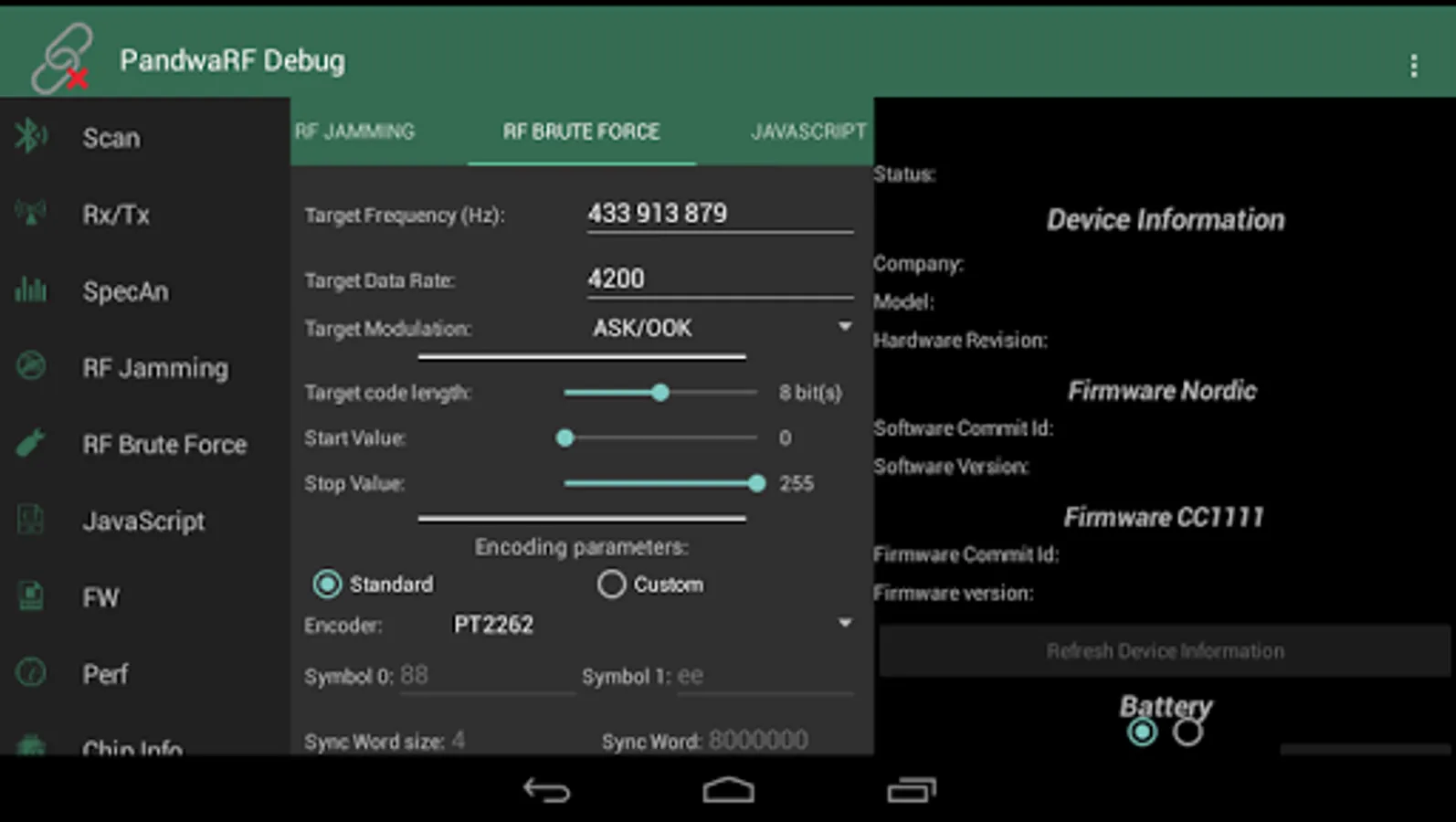
Task: Click the Target Frequency input field
Action: click(x=720, y=214)
